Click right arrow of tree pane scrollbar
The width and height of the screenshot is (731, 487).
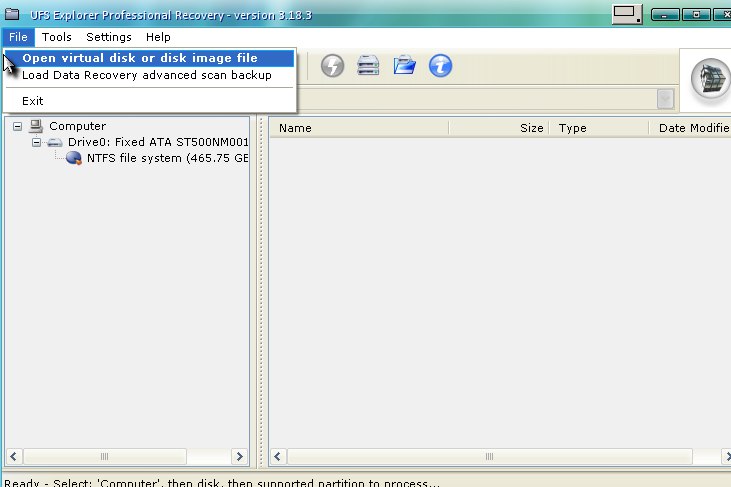[240, 456]
